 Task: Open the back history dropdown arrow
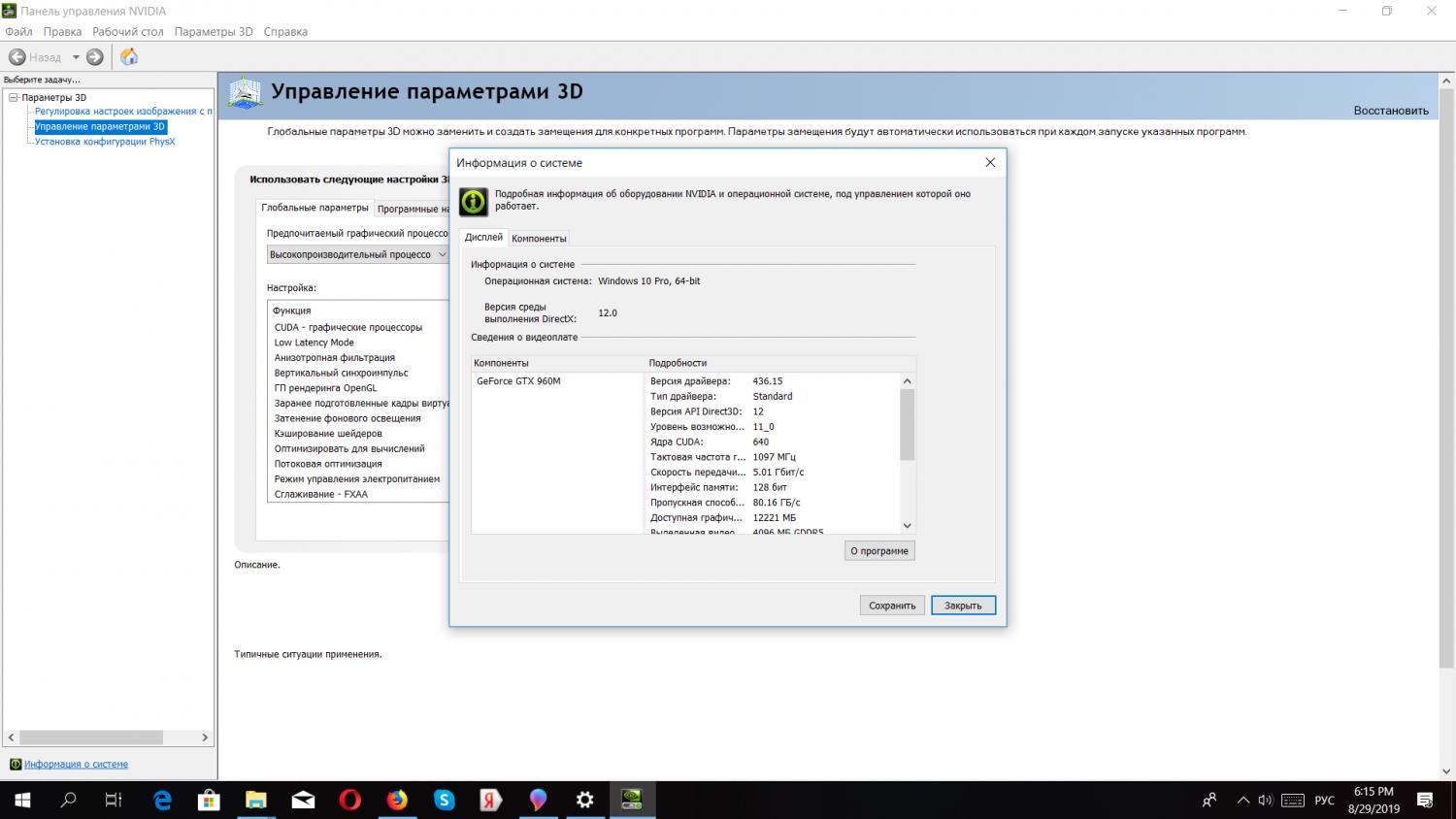tap(76, 57)
